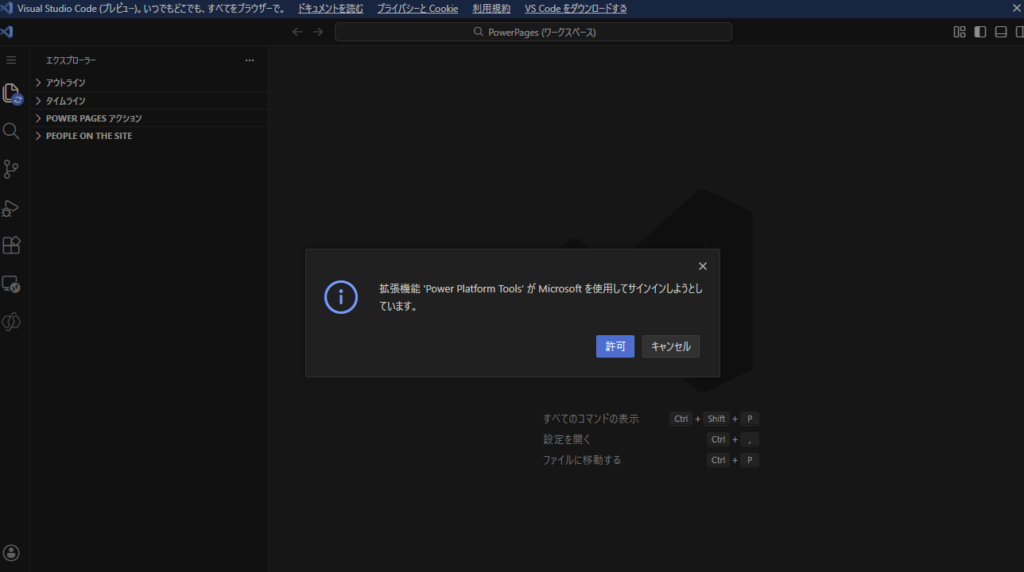This screenshot has width=1024, height=572.
Task: Toggle the secondary side bar visibility
Action: coord(1020,32)
